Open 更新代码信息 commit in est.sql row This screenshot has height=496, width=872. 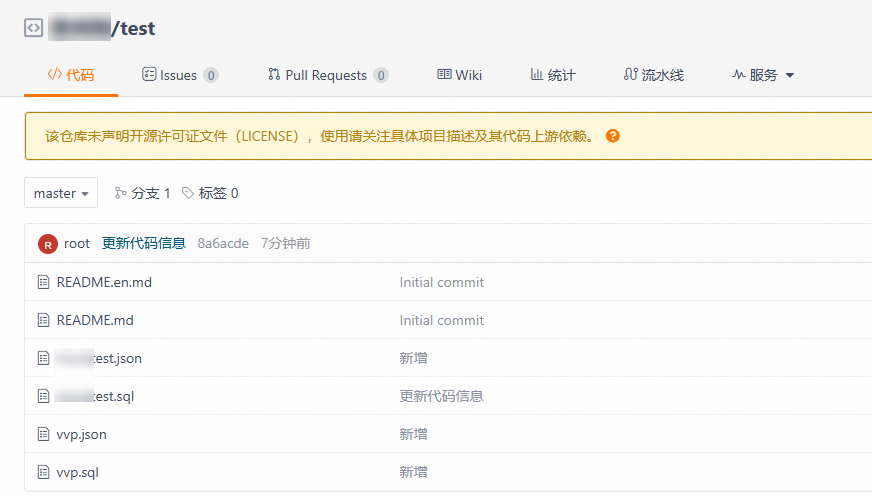[441, 396]
